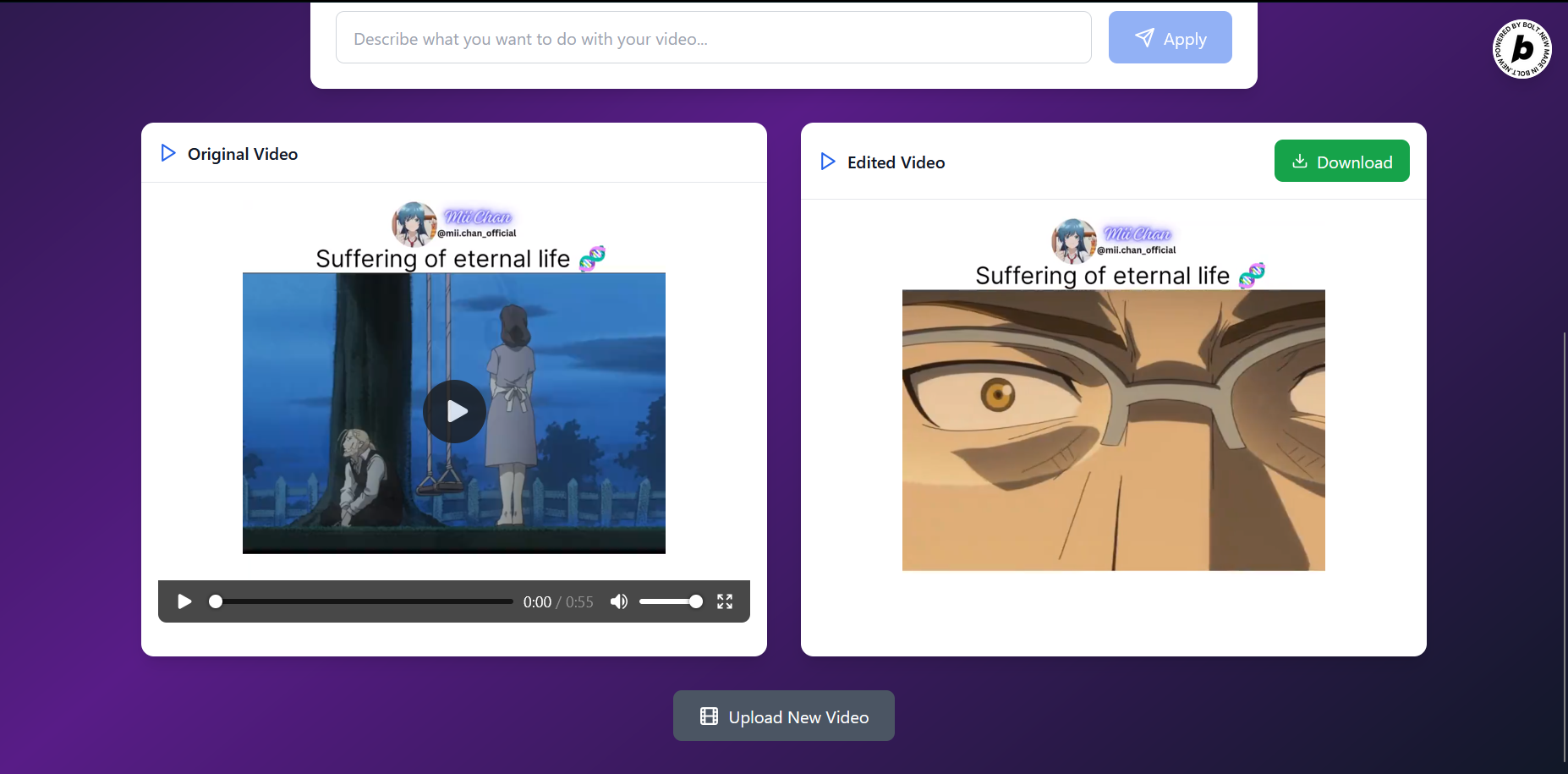The image size is (1568, 774).
Task: Click the video description prompt field
Action: click(x=713, y=37)
